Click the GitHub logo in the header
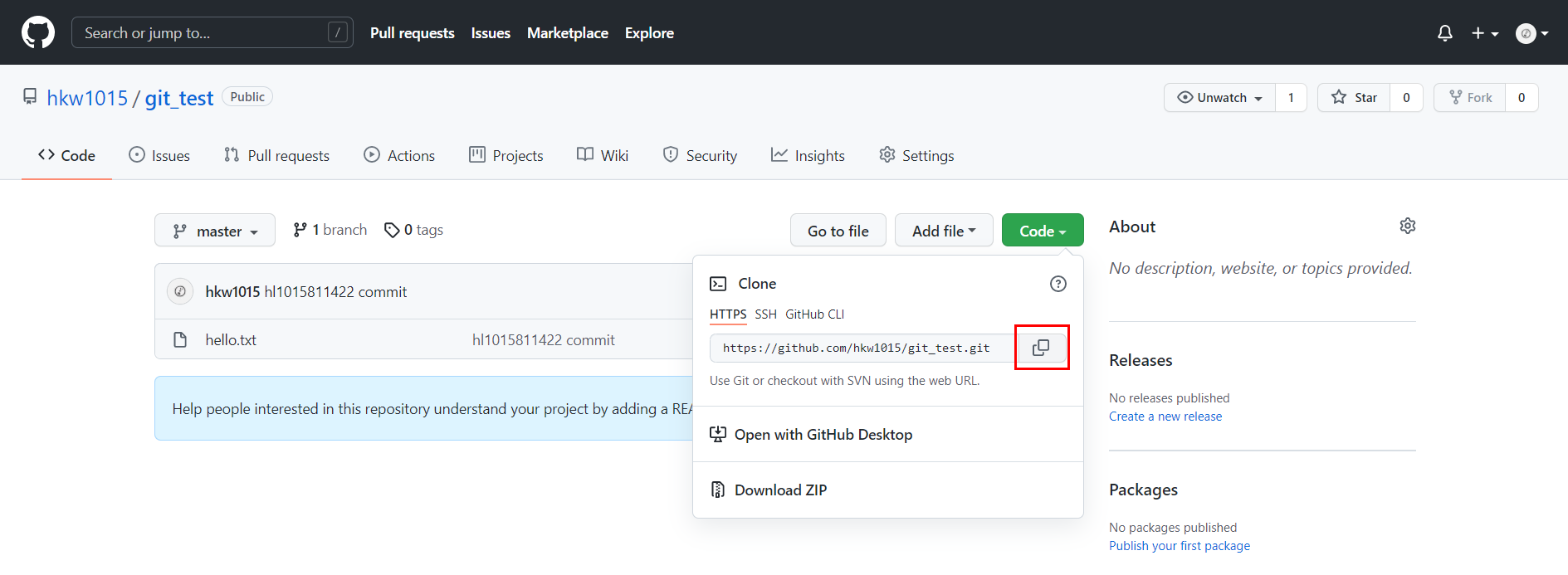Image resolution: width=1568 pixels, height=575 pixels. click(38, 33)
